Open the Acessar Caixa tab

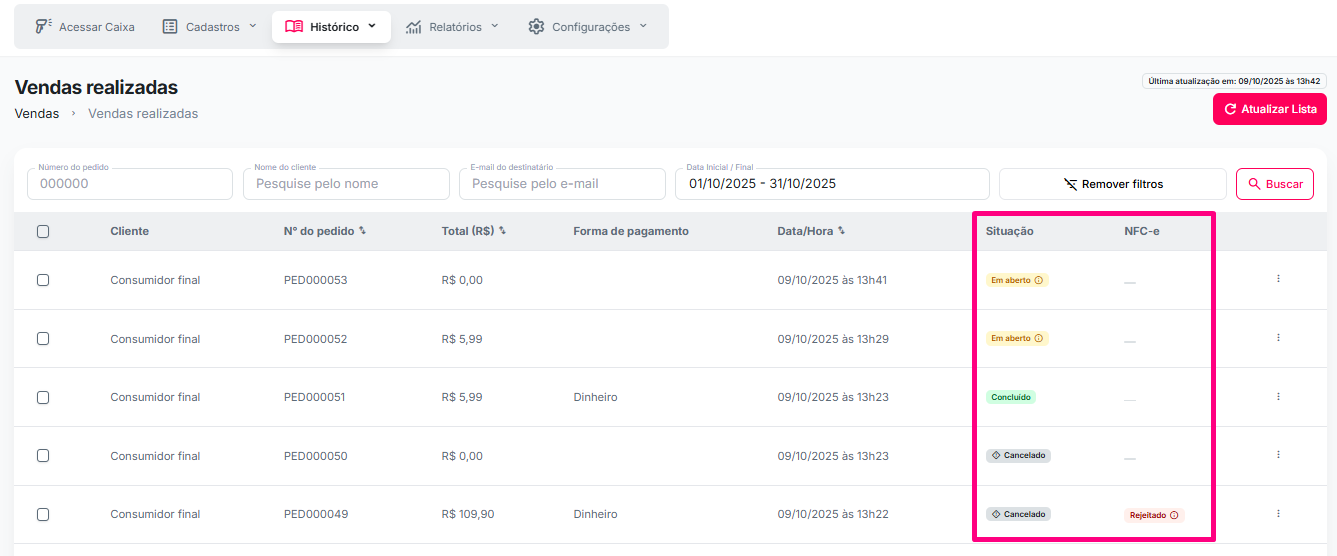[x=85, y=27]
